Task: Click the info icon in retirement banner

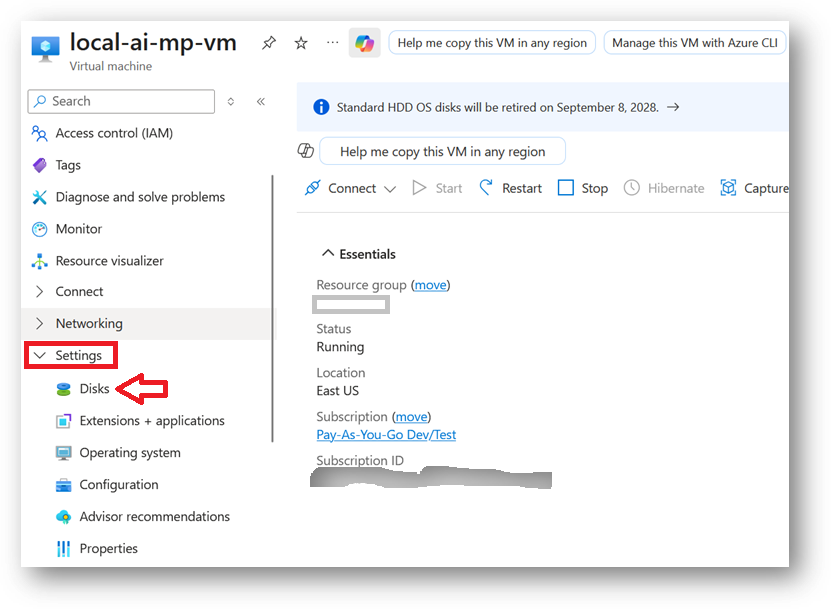Action: (321, 107)
